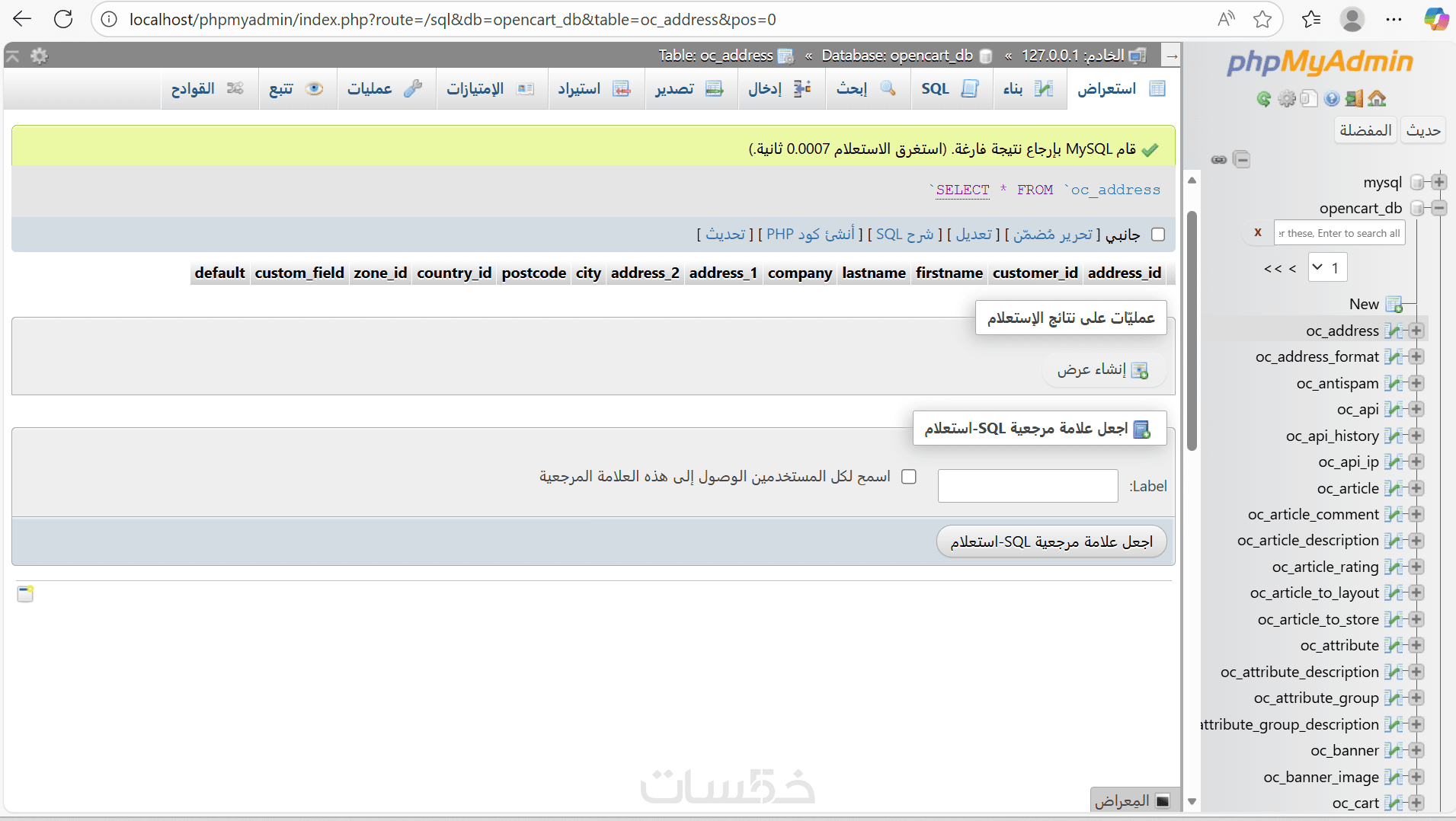This screenshot has height=821, width=1456.
Task: Open page settings gear in top bar
Action: tap(39, 56)
